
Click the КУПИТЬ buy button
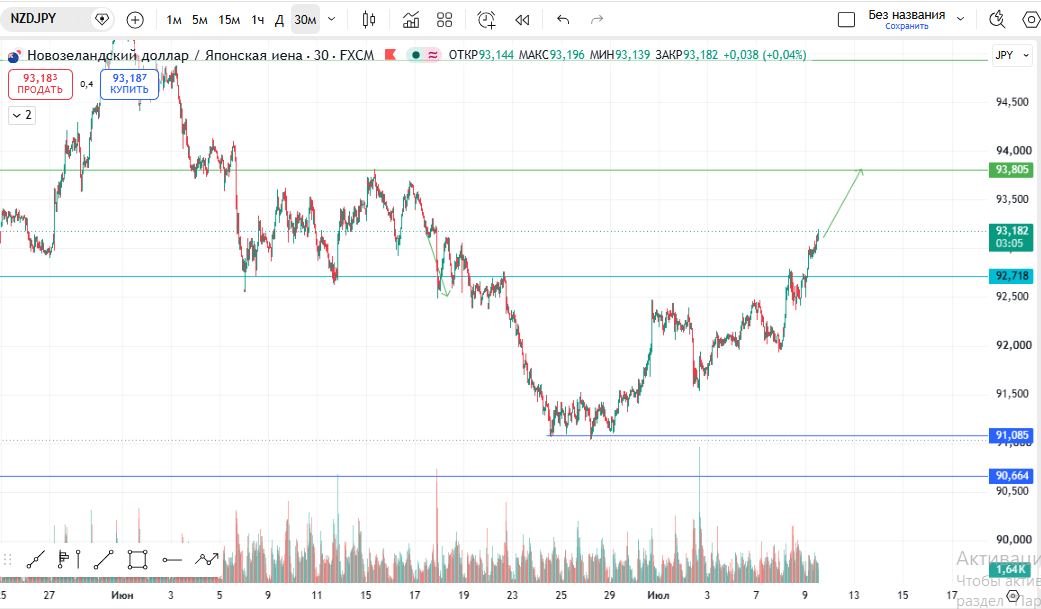pos(129,84)
